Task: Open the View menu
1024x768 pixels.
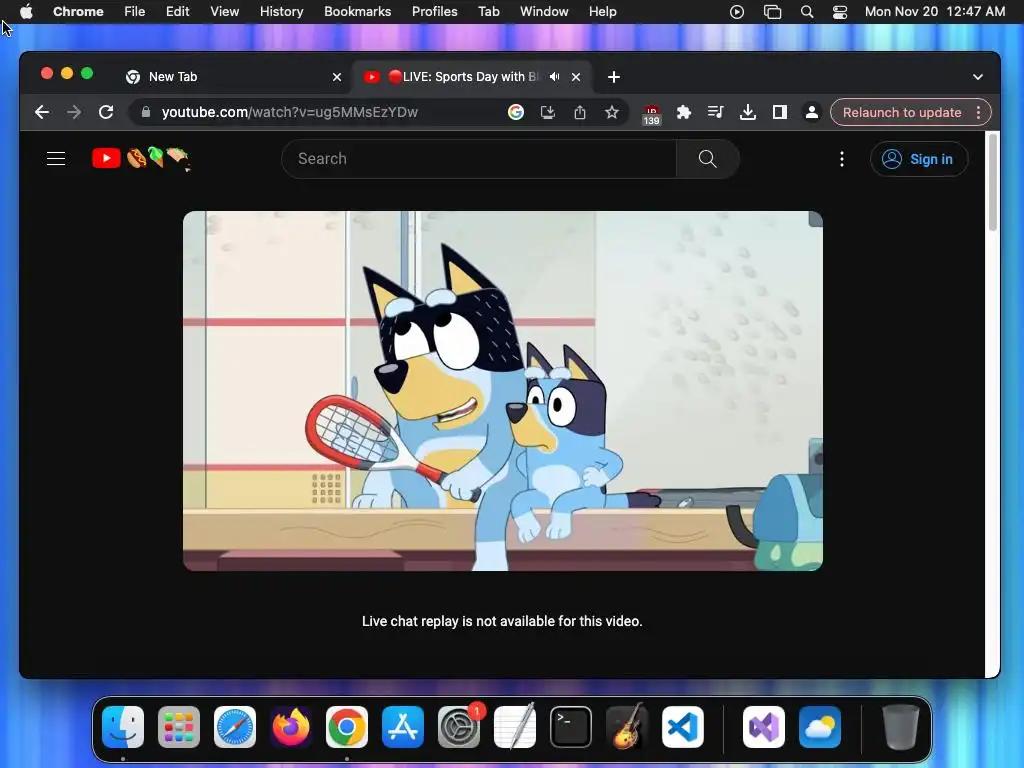Action: click(225, 12)
